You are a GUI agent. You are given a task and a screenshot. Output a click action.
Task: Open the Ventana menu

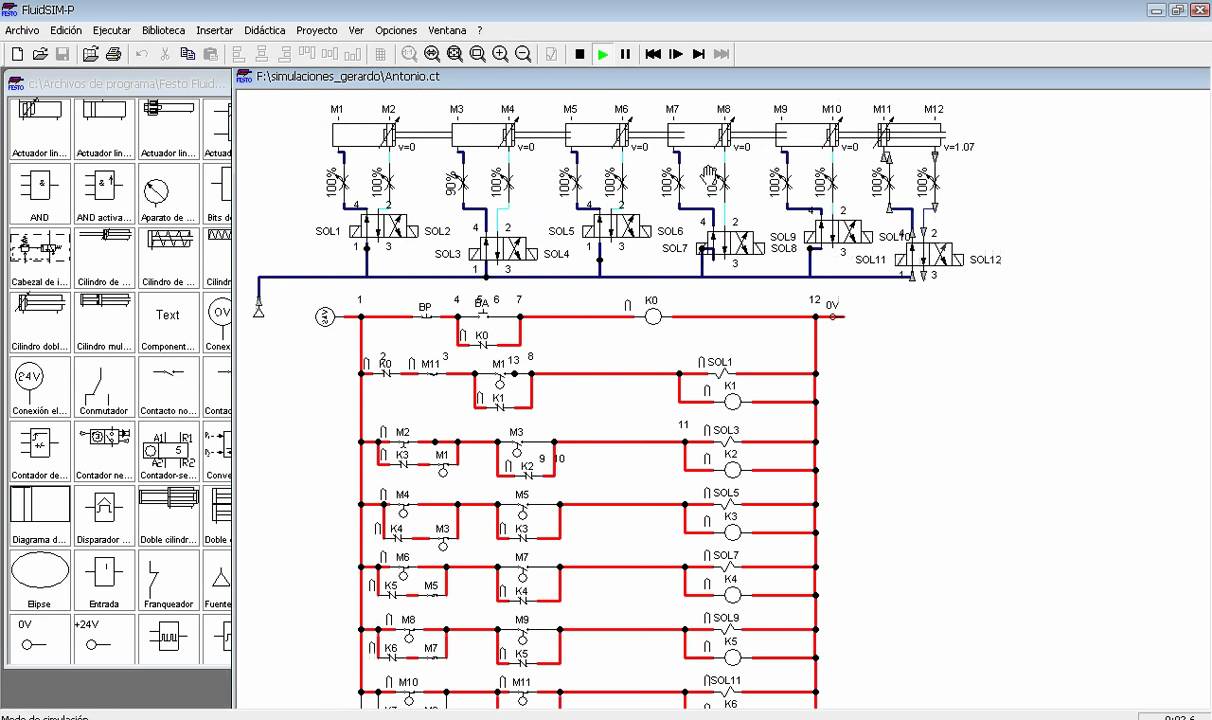click(447, 30)
